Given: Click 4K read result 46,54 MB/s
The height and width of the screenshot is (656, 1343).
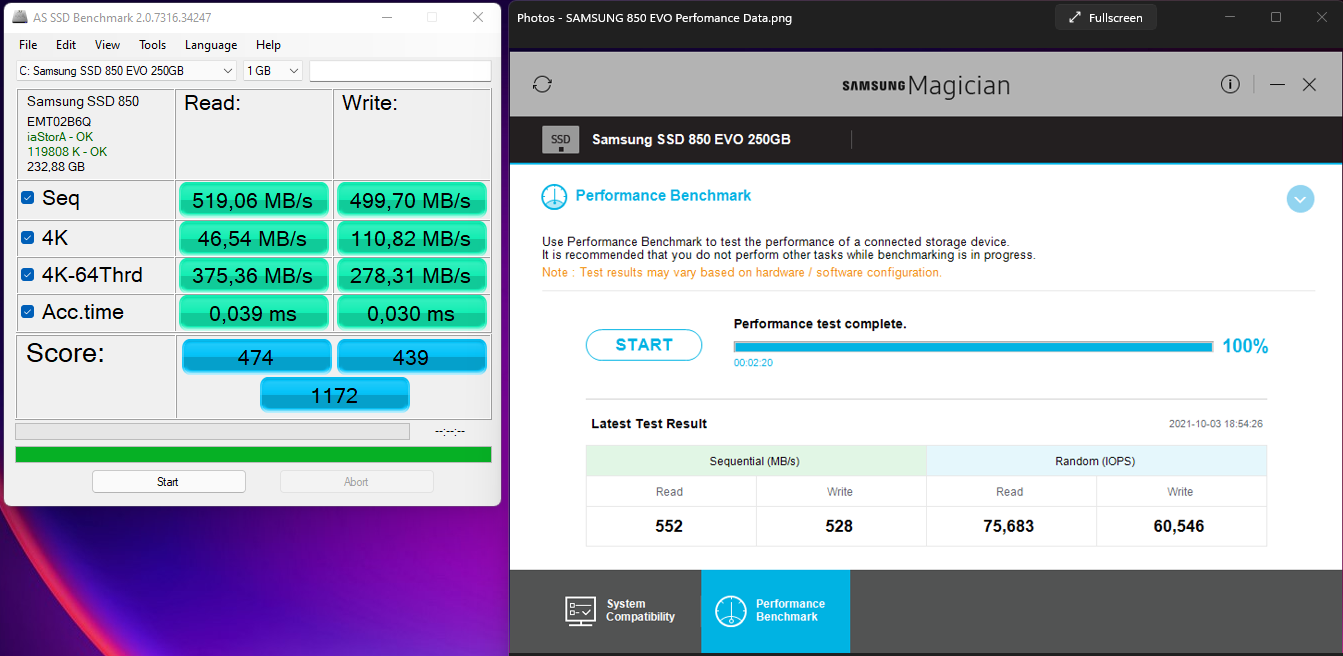Looking at the screenshot, I should tap(253, 238).
